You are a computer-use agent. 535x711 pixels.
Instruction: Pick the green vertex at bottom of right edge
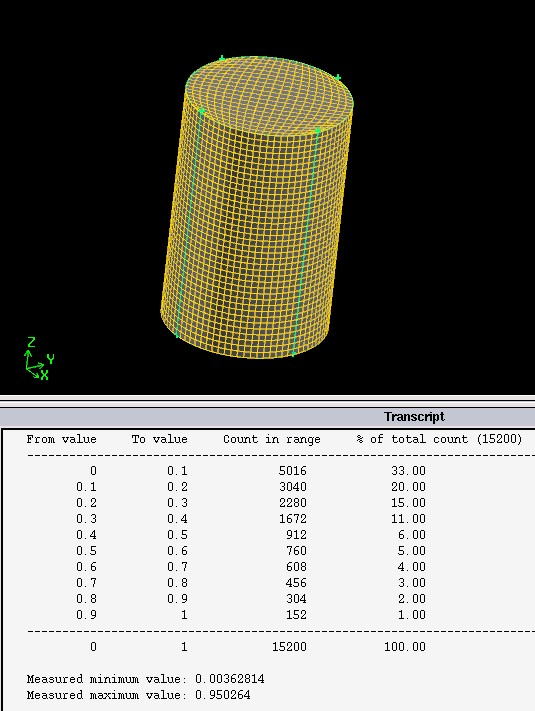(293, 353)
